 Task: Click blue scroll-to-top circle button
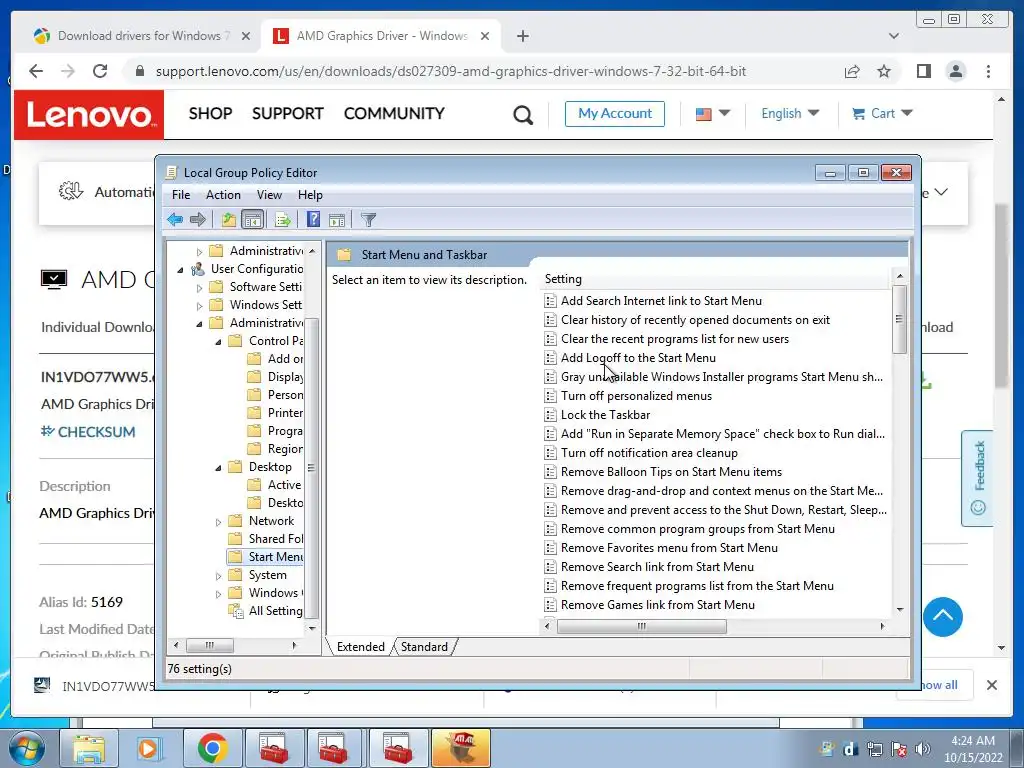coord(942,616)
